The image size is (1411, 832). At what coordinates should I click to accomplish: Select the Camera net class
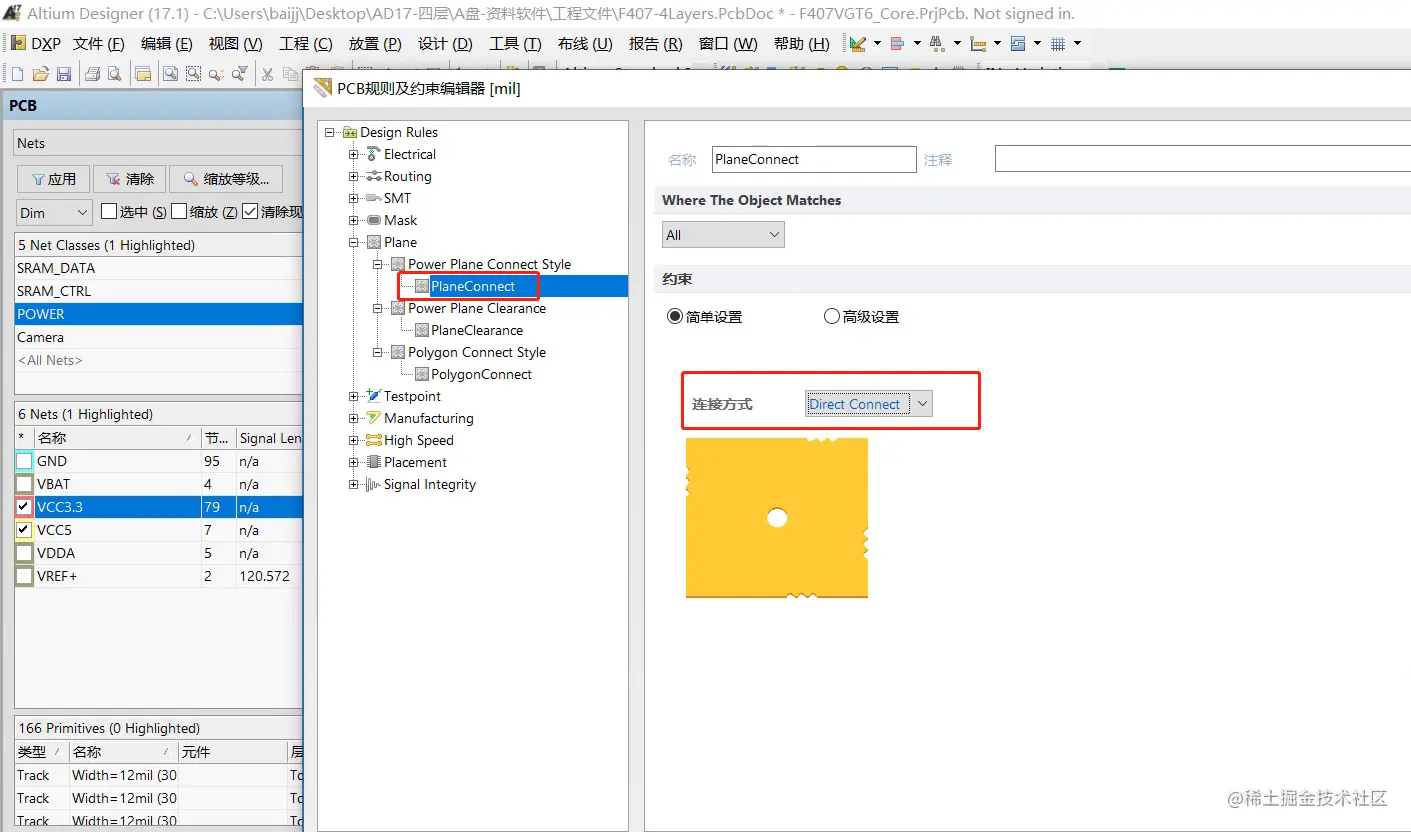tap(158, 337)
